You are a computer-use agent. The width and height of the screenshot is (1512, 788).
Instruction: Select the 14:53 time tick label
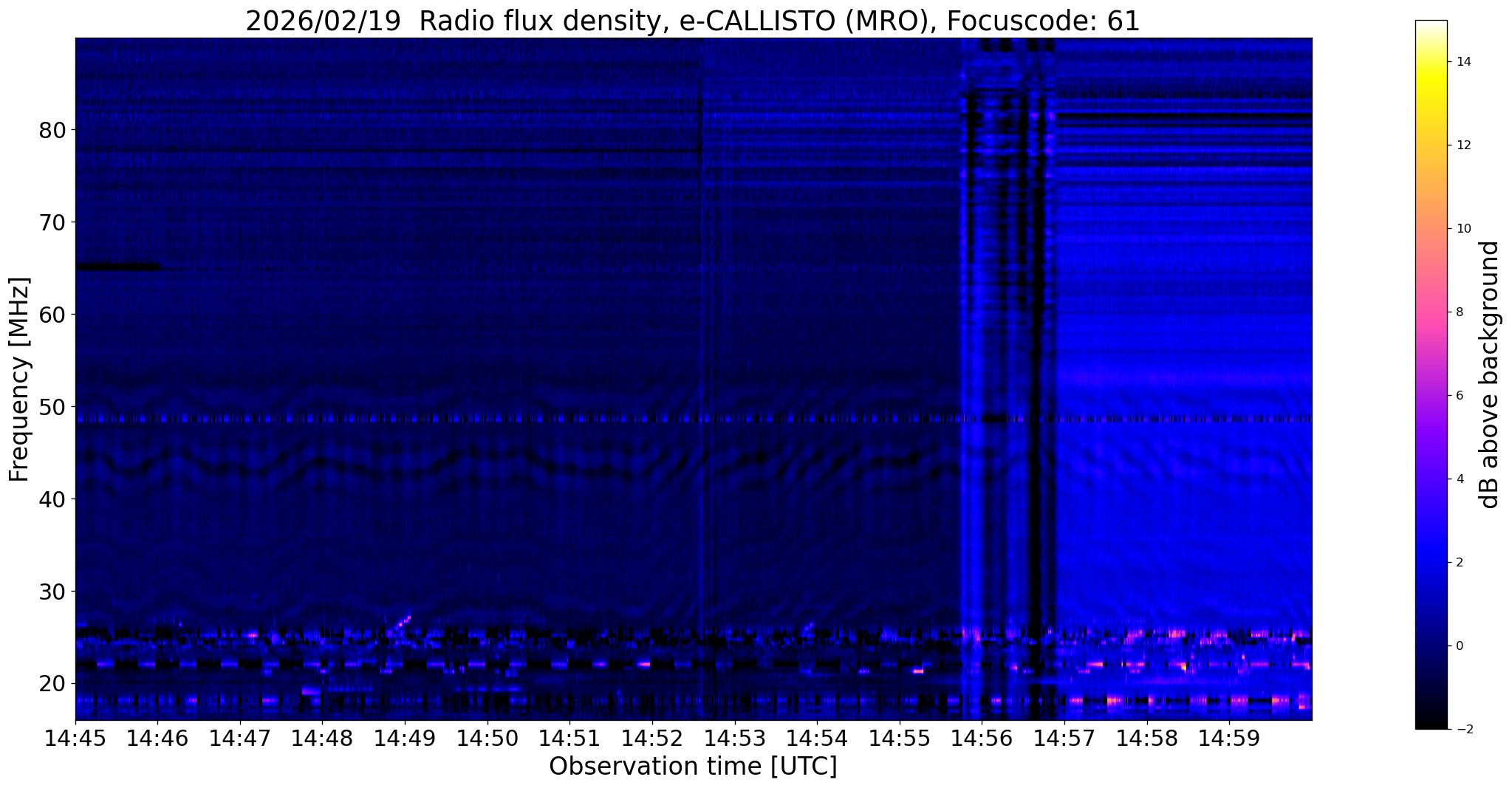[733, 738]
